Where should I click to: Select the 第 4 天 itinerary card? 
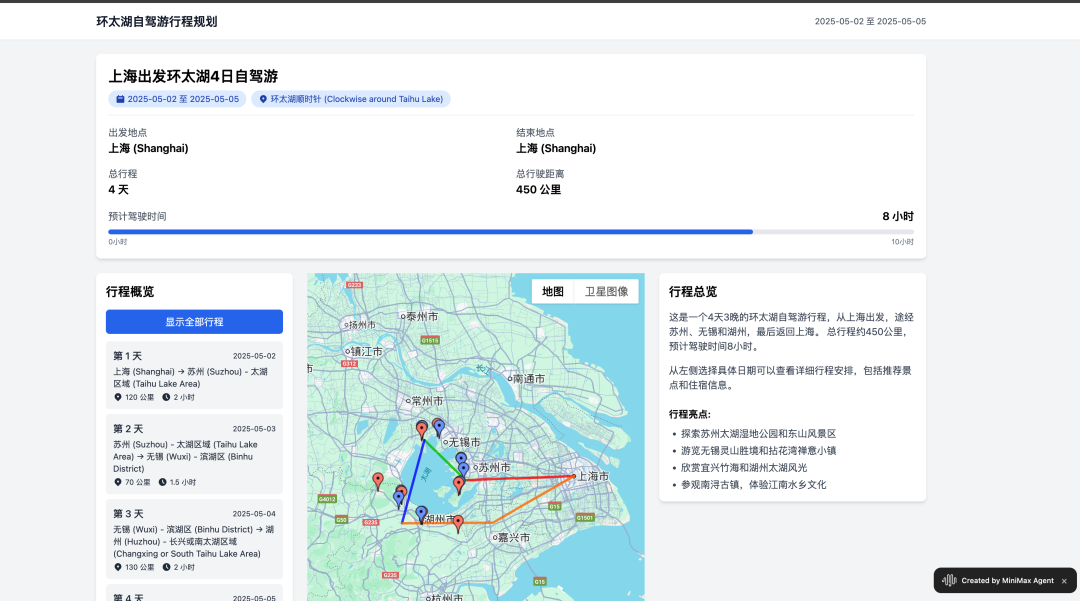pyautogui.click(x=194, y=596)
